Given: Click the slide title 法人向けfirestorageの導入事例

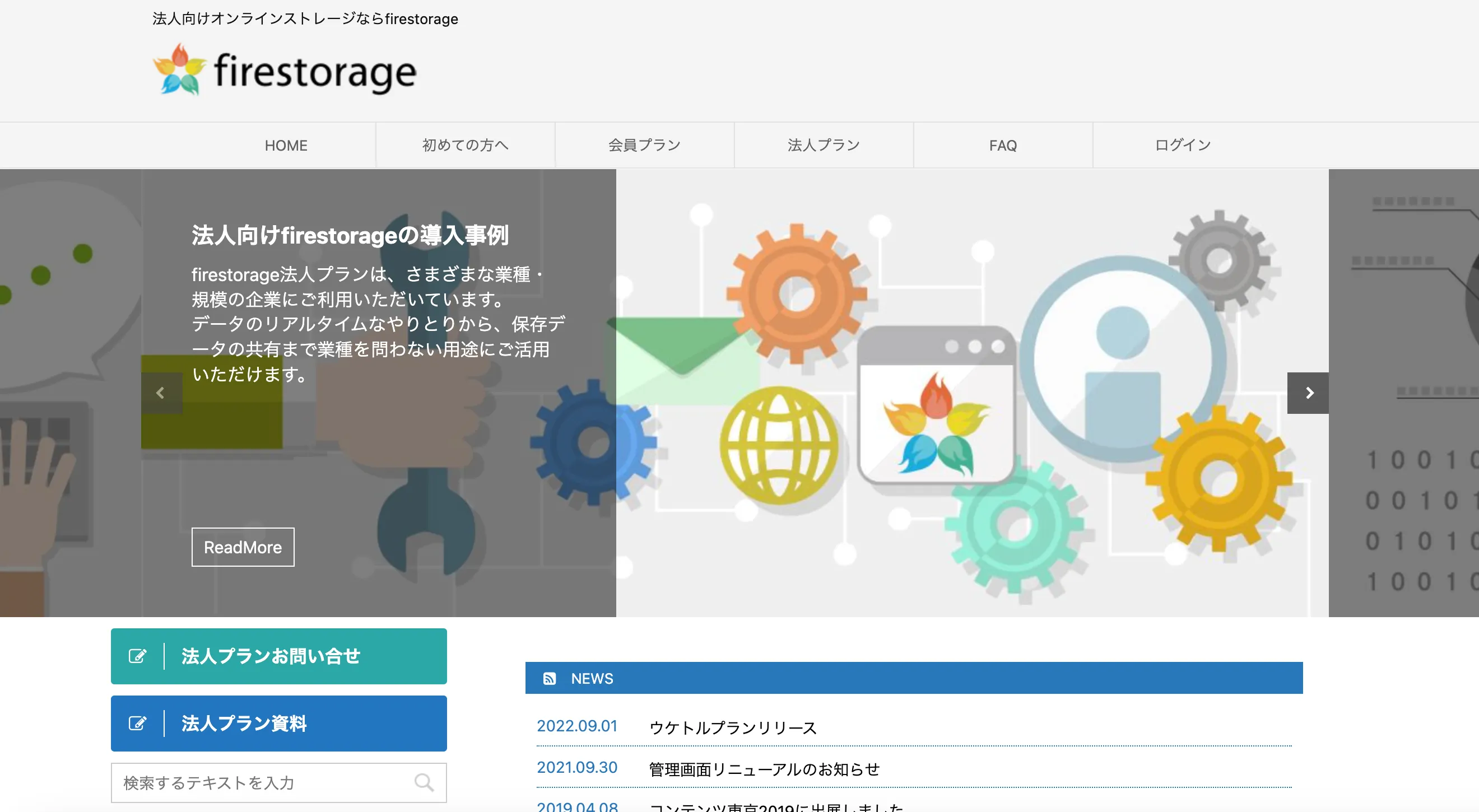Looking at the screenshot, I should [350, 235].
